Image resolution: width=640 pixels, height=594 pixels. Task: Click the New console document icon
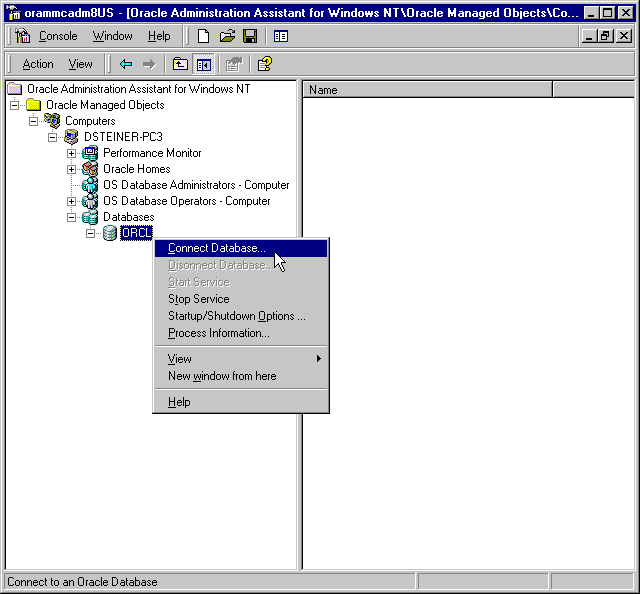pyautogui.click(x=203, y=36)
